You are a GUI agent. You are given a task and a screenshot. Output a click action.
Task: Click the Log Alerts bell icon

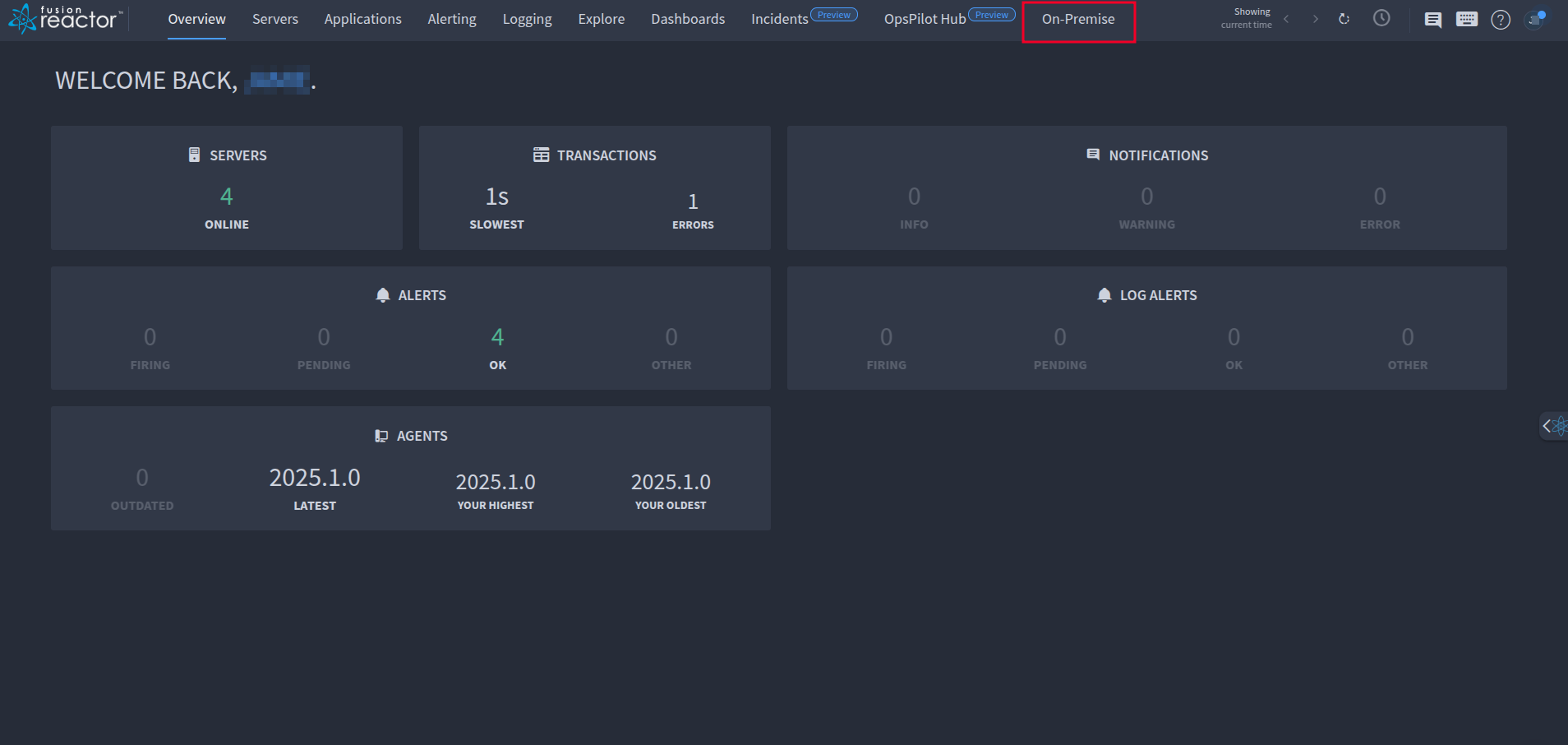point(1104,294)
